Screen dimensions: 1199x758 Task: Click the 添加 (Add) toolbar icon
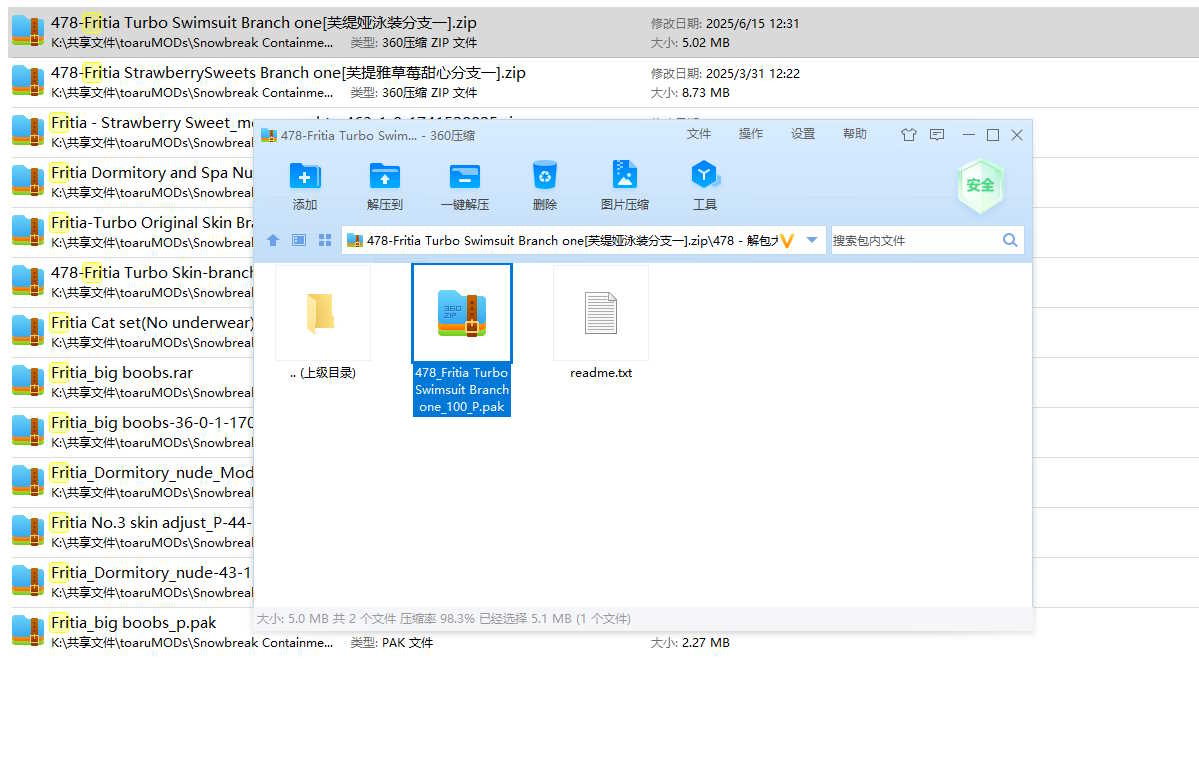(x=305, y=177)
